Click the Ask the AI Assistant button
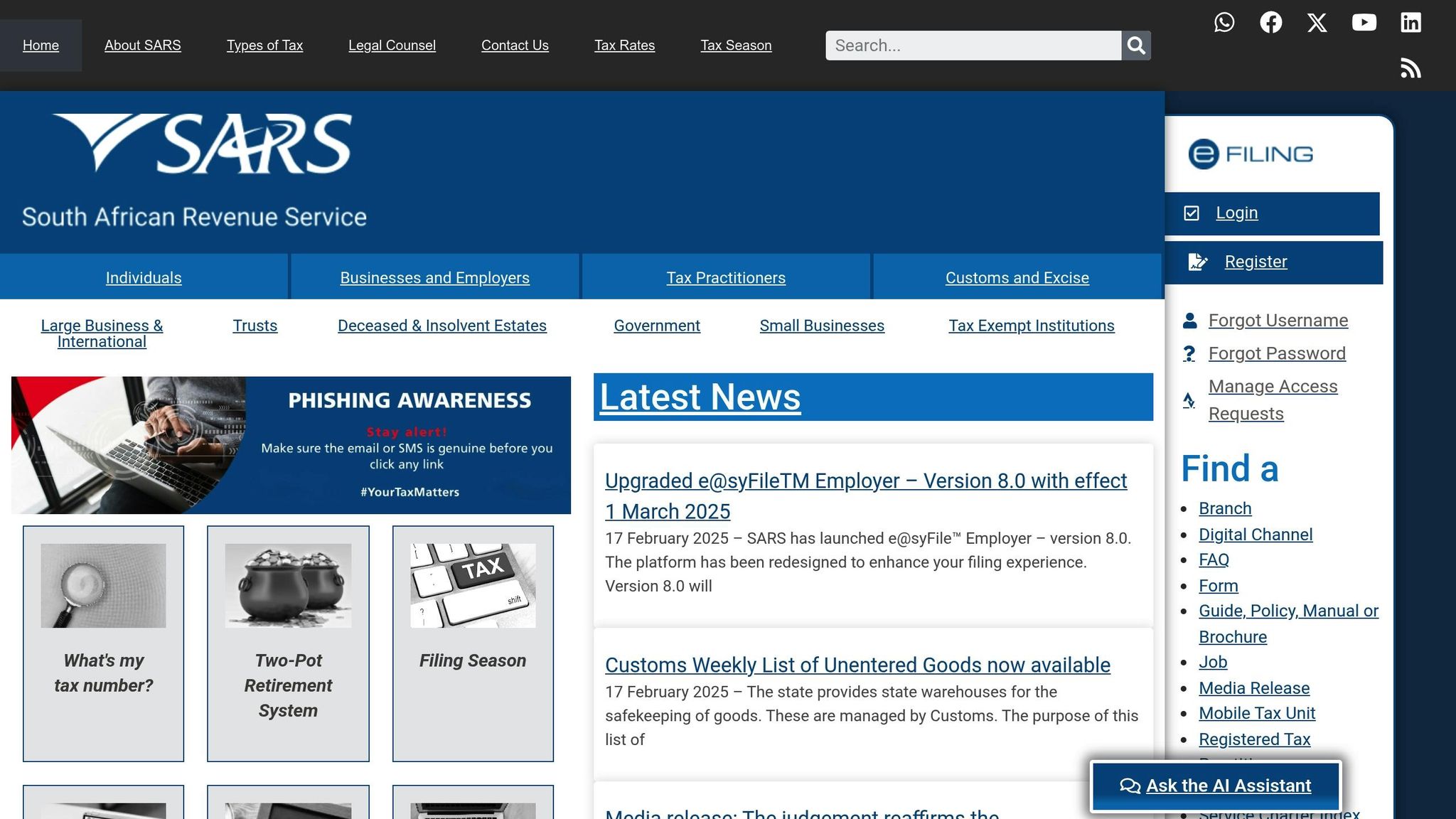1456x819 pixels. (x=1216, y=786)
